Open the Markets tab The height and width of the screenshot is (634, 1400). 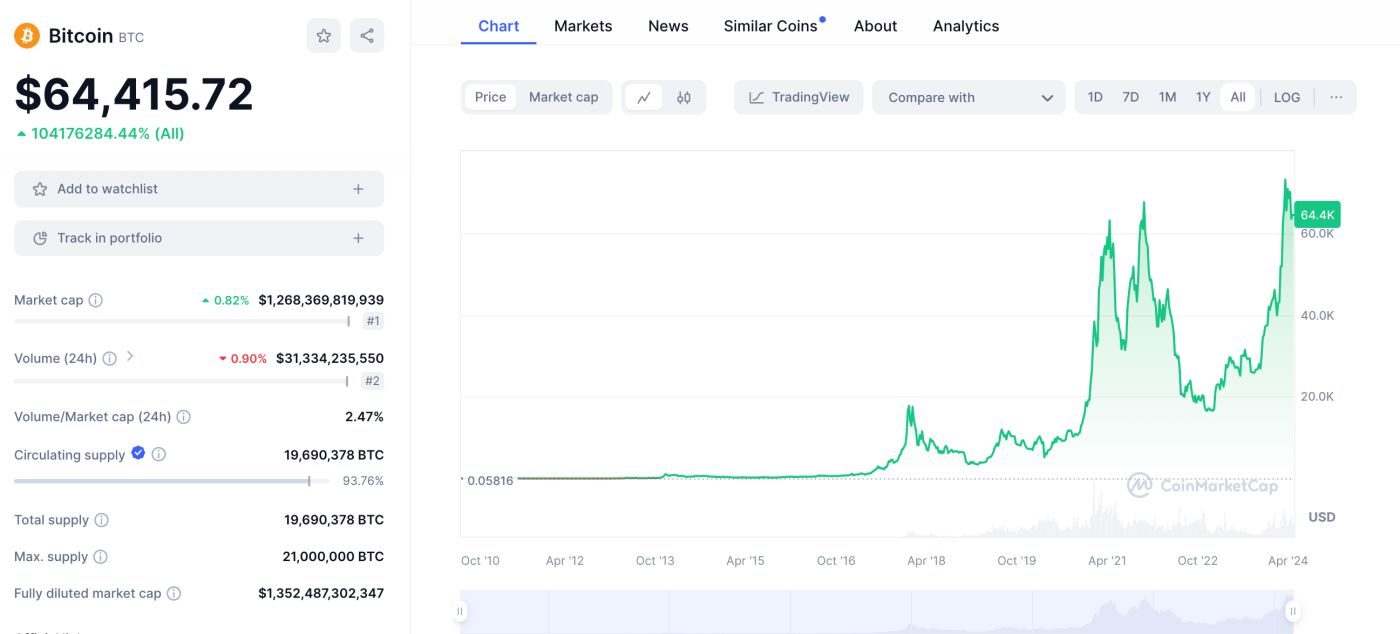coord(583,26)
